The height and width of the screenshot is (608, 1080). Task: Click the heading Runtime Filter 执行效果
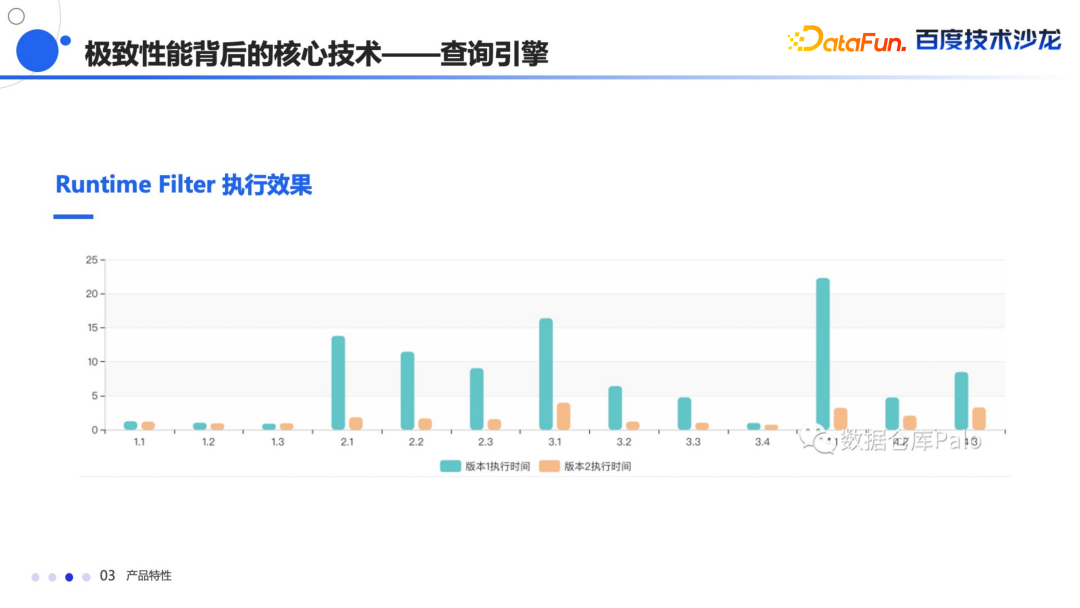(x=183, y=185)
